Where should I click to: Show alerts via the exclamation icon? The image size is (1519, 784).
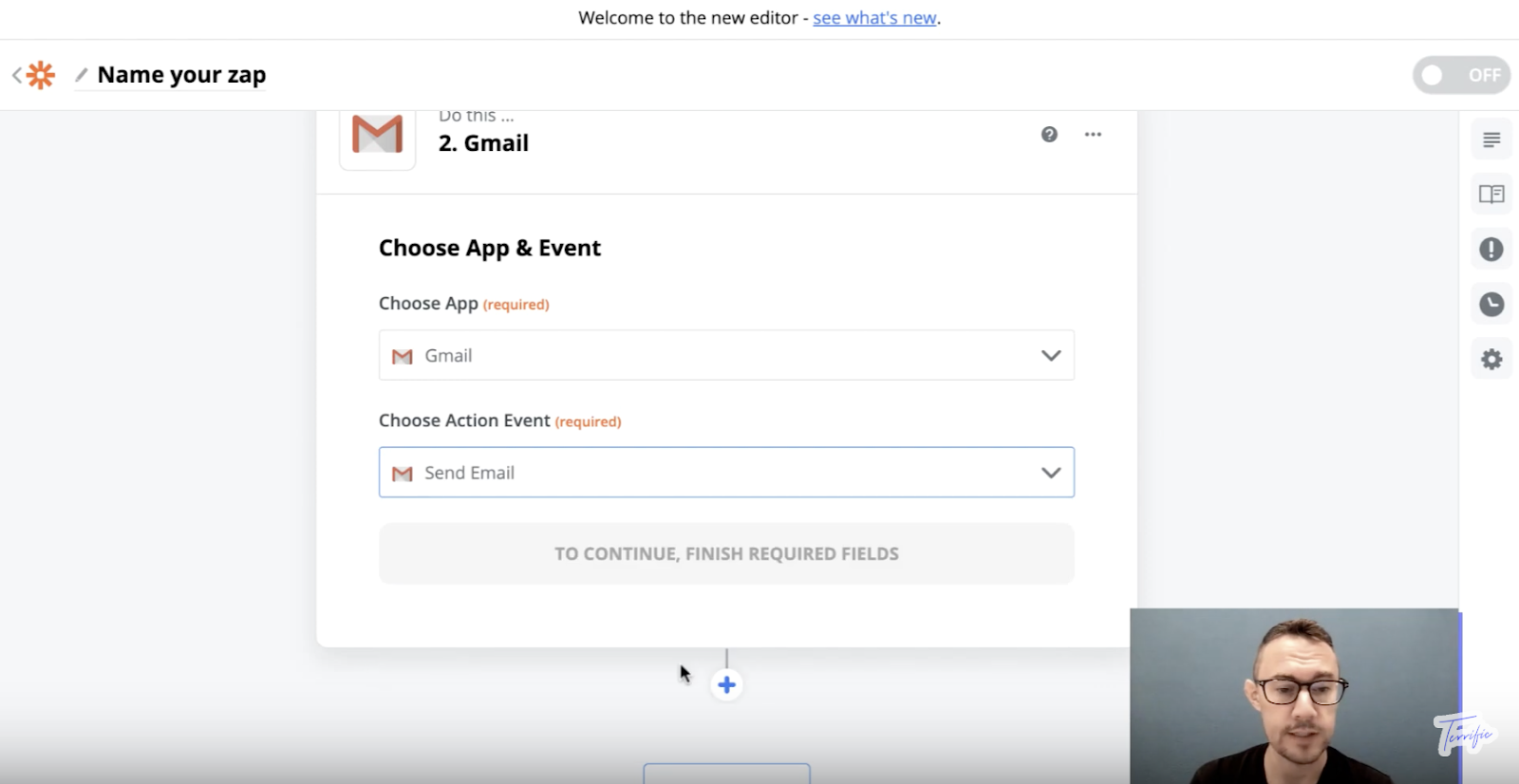1491,249
